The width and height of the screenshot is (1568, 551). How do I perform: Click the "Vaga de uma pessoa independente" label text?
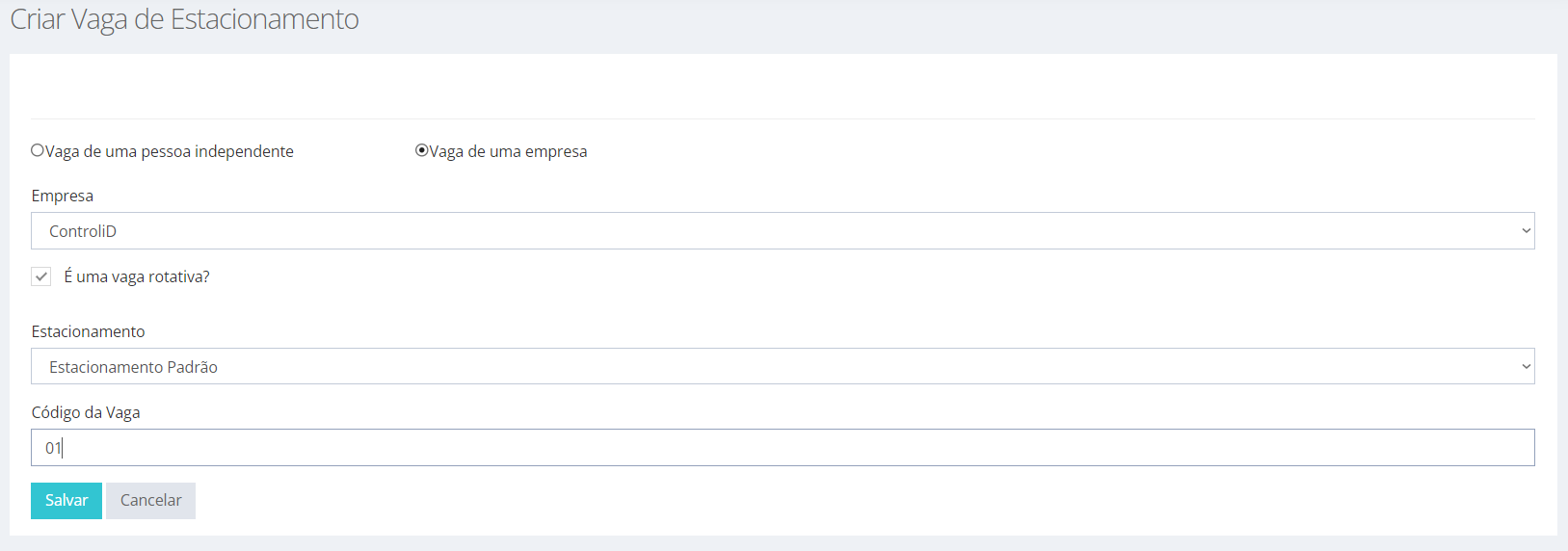point(170,151)
